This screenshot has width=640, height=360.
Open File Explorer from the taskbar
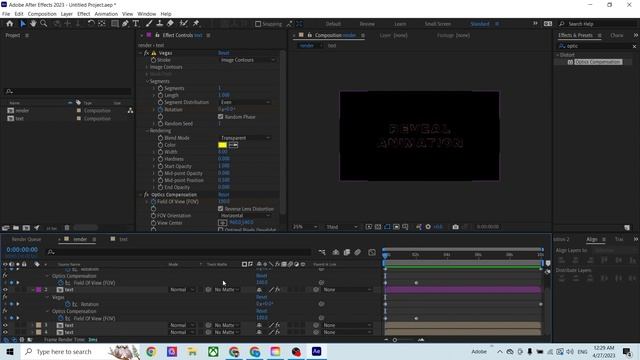coord(192,351)
